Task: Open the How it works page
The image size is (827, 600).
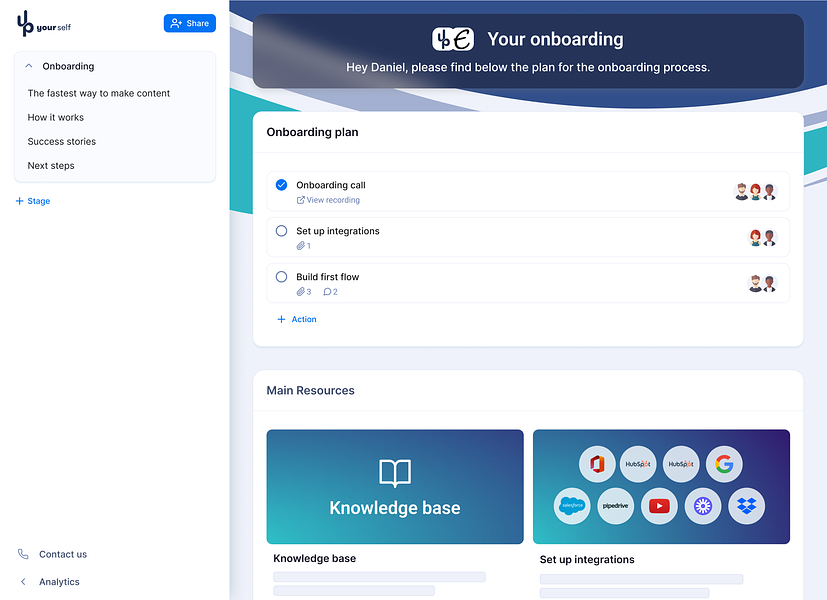Action: 55,117
